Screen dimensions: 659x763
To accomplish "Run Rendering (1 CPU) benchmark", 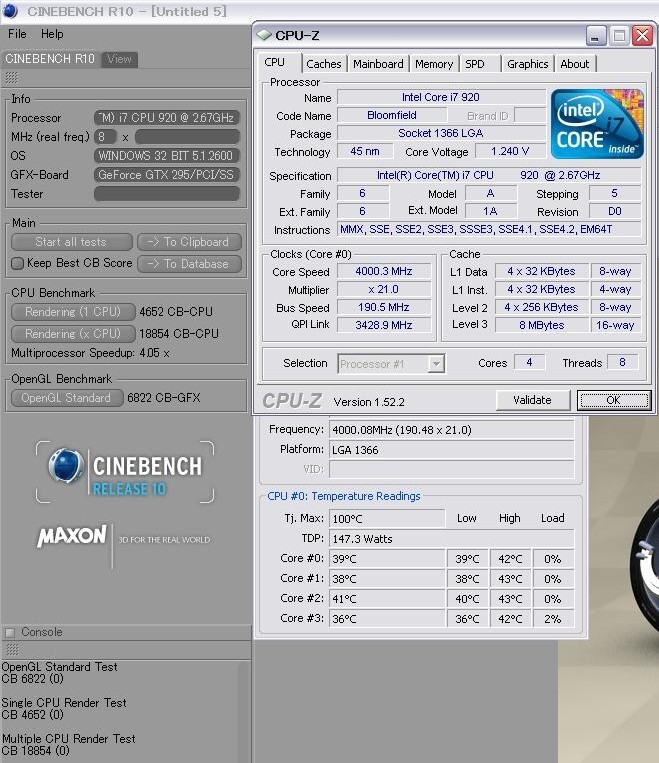I will point(73,312).
